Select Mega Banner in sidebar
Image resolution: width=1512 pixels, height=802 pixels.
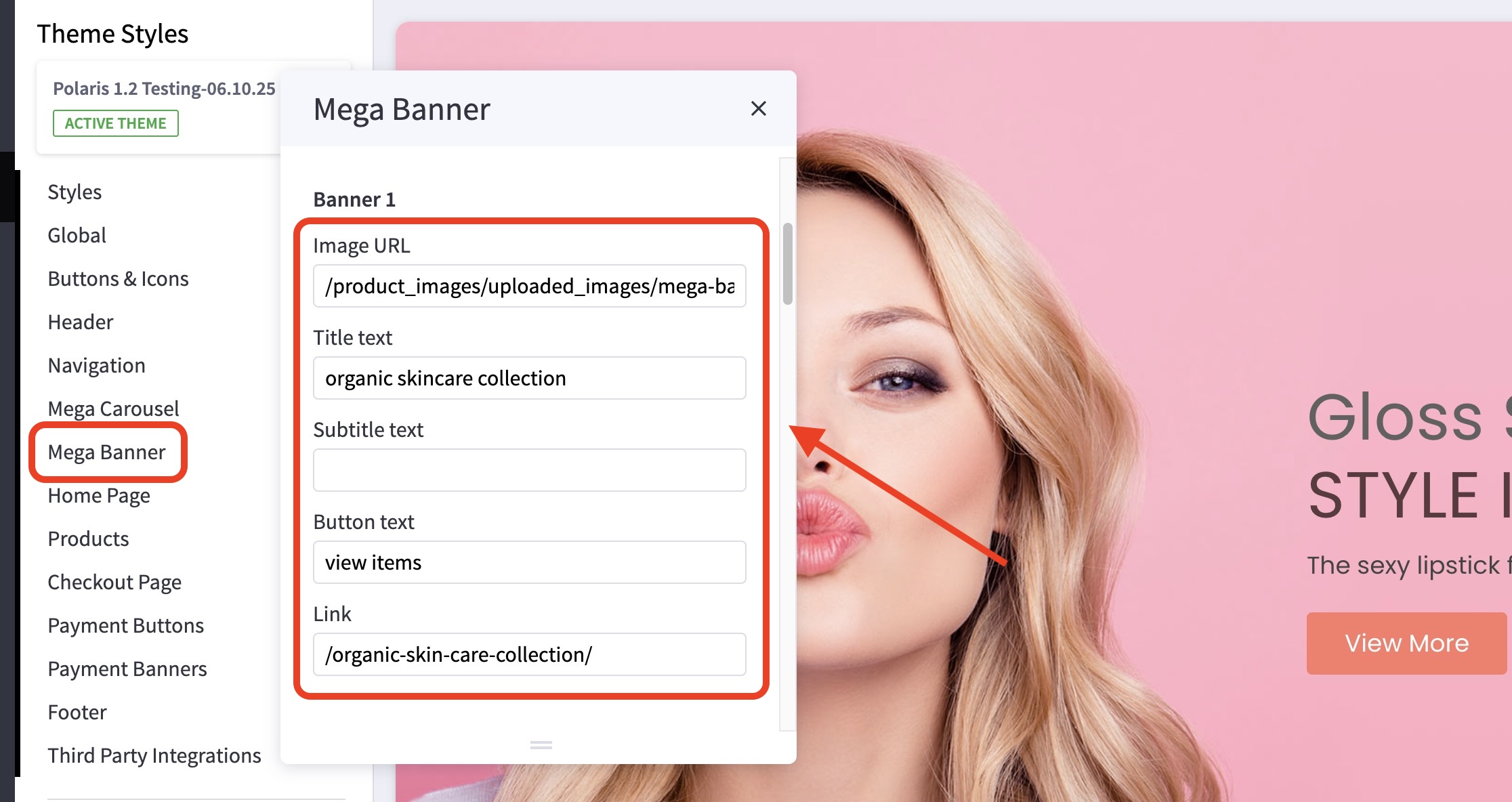(106, 452)
